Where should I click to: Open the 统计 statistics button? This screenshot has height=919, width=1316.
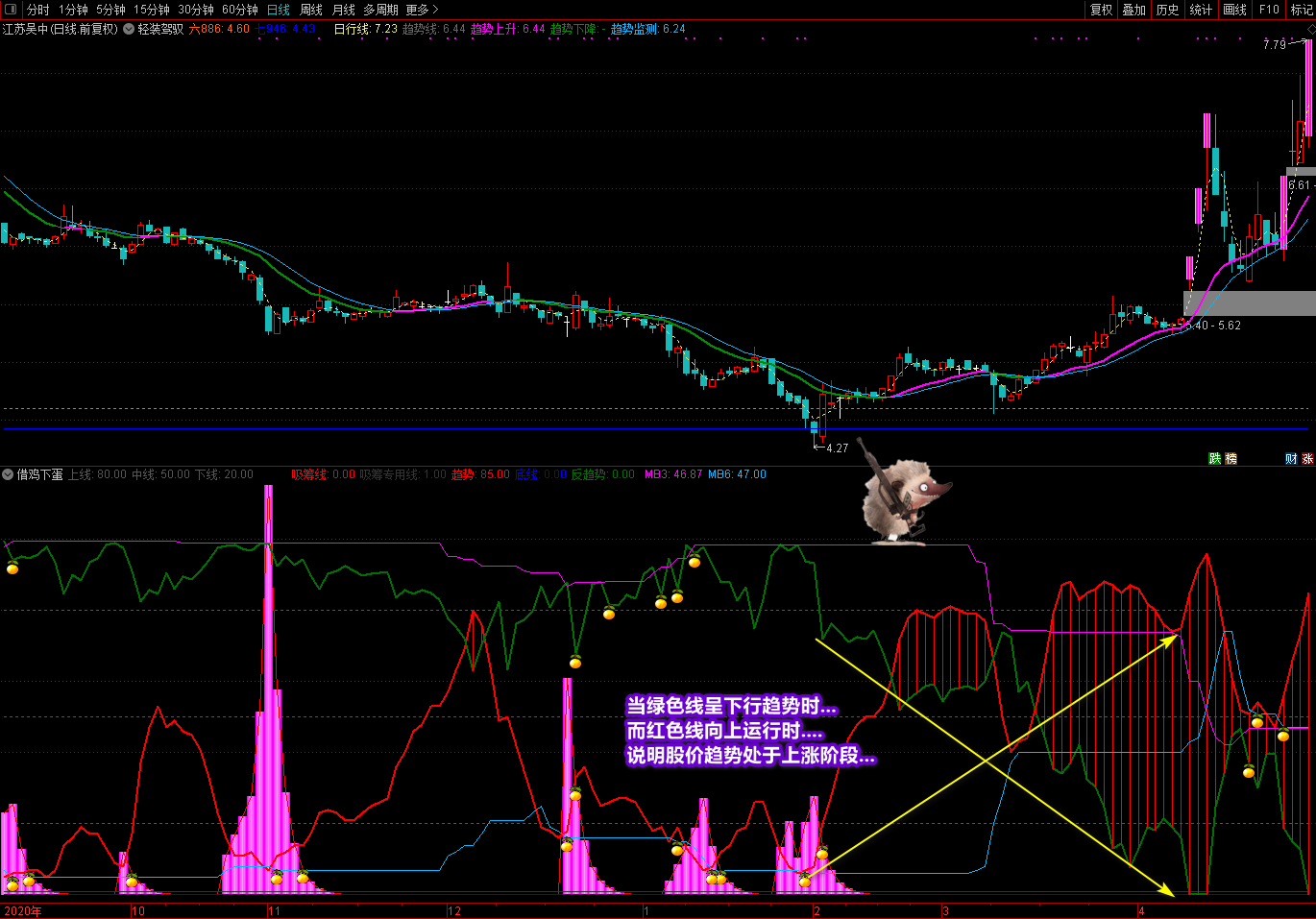pyautogui.click(x=1202, y=10)
